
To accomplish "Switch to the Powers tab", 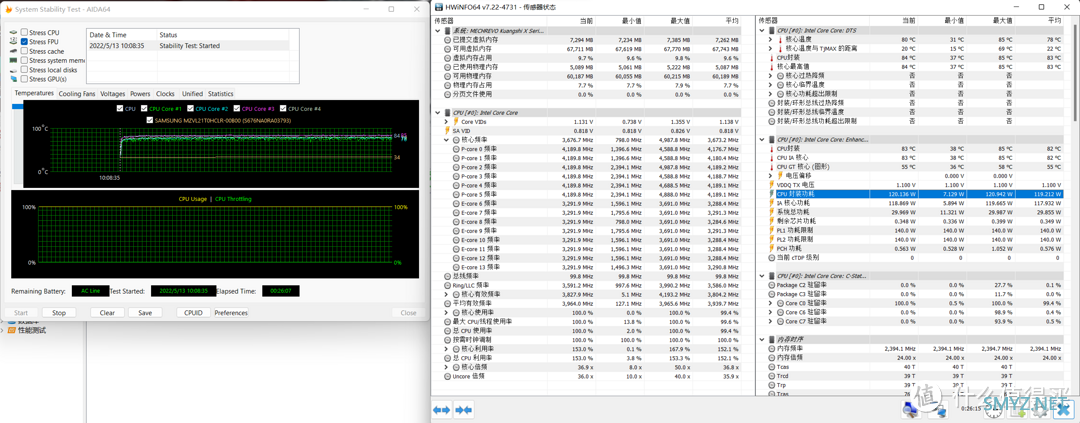I will click(x=141, y=94).
